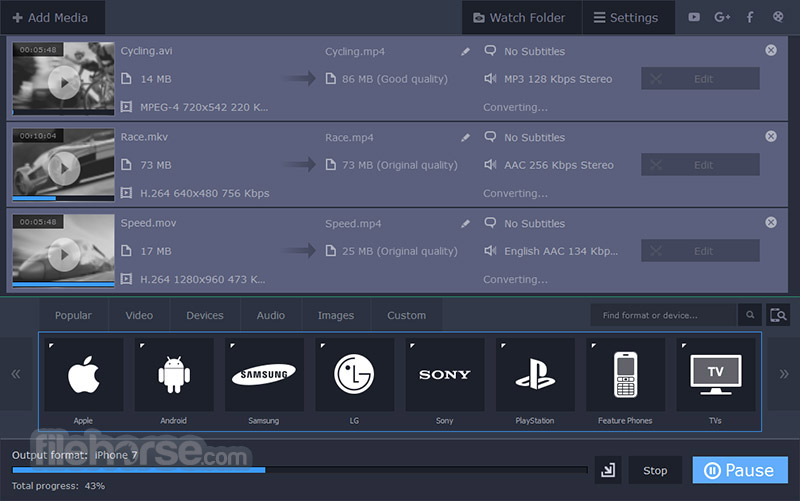Click Edit button for Cycling.avi
The image size is (800, 501).
[x=700, y=79]
